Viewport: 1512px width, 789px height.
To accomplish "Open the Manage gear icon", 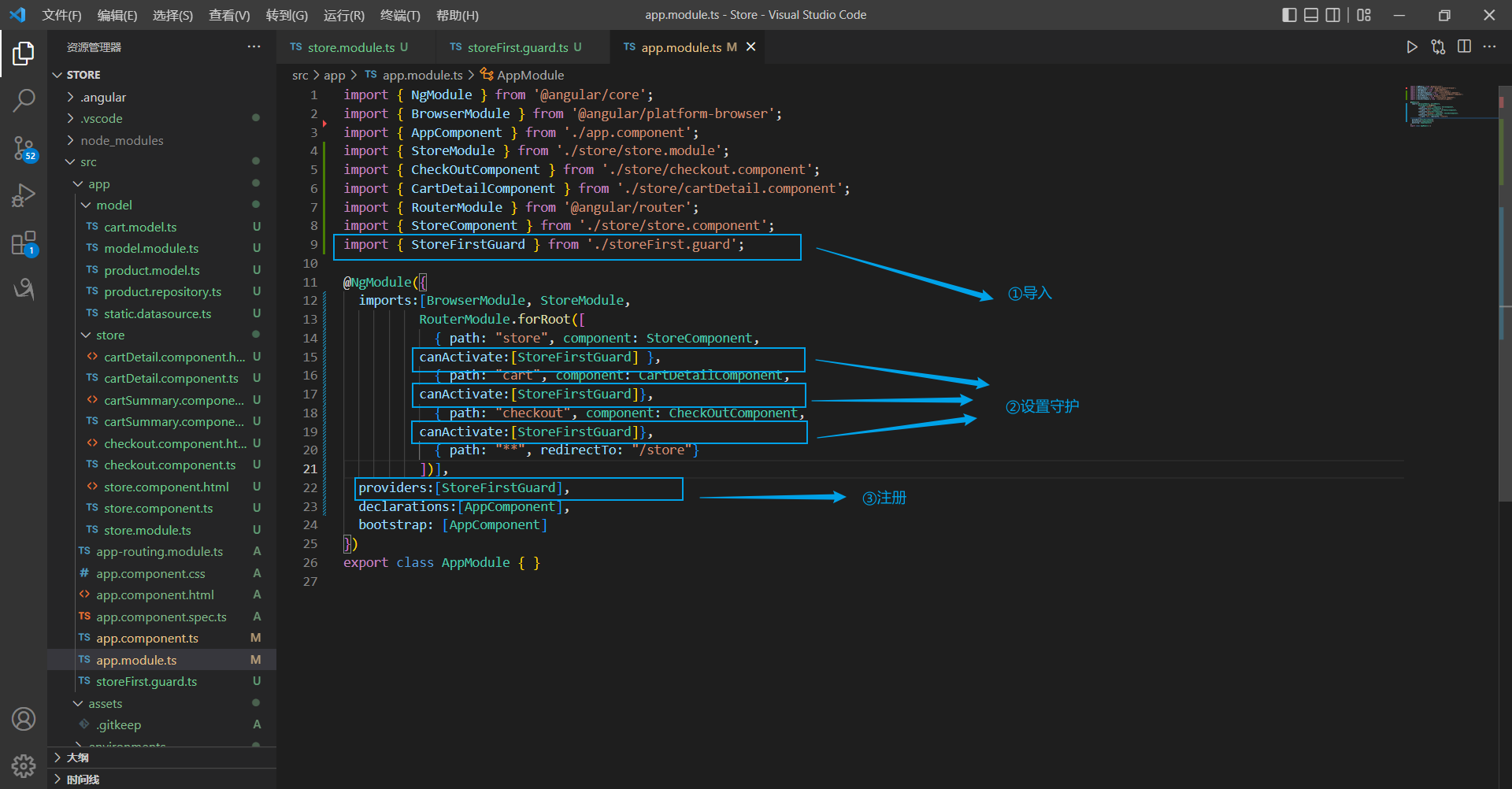I will pos(24,765).
